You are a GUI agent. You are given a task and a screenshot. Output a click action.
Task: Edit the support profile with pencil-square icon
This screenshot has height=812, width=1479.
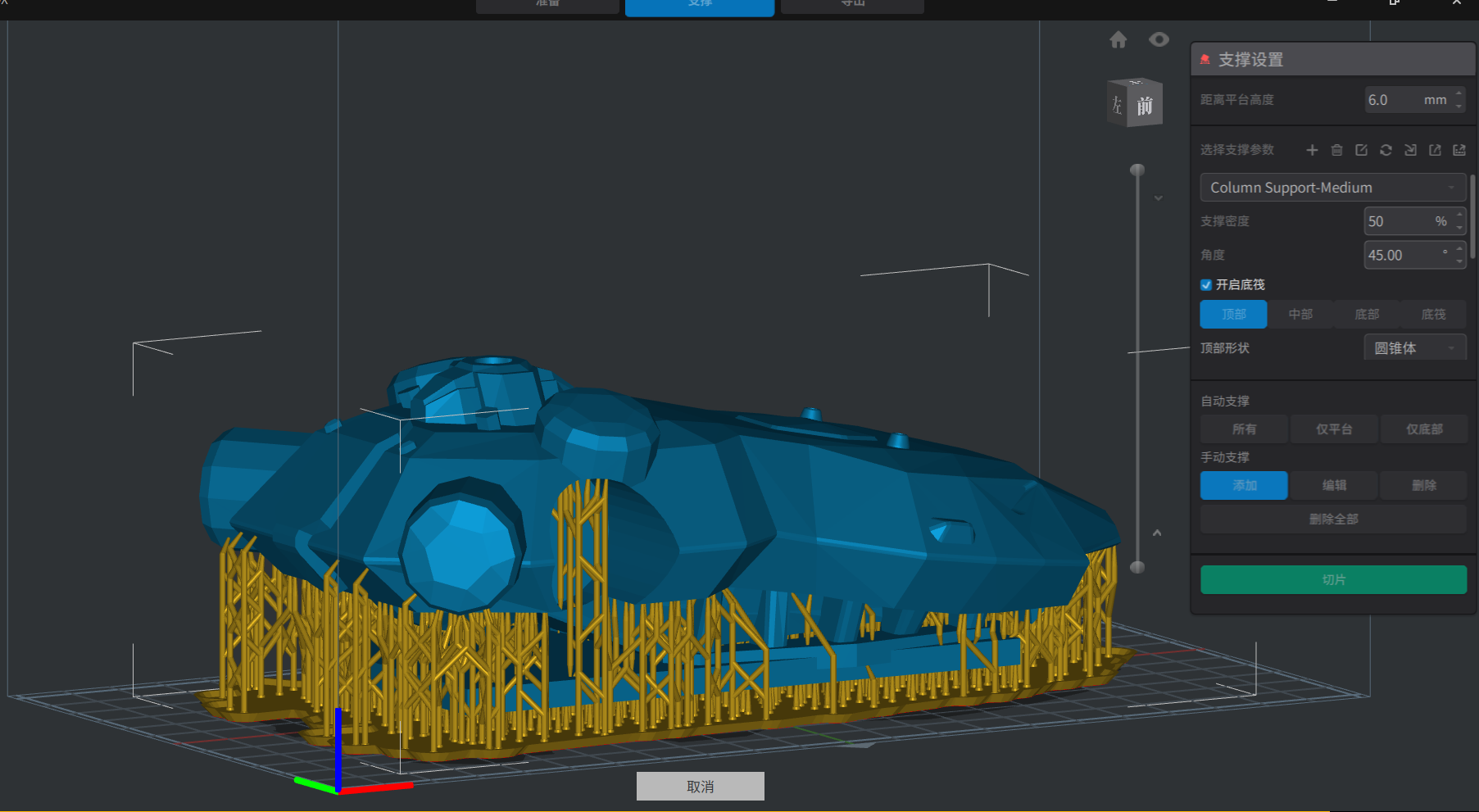click(1361, 150)
